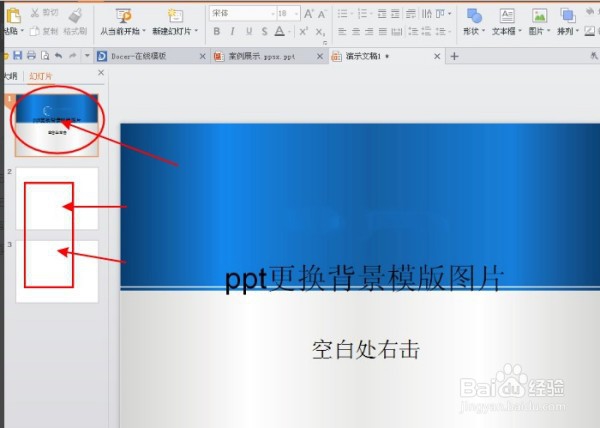600x428 pixels.
Task: Open the Picture (图片) dropdown arrow
Action: [548, 31]
